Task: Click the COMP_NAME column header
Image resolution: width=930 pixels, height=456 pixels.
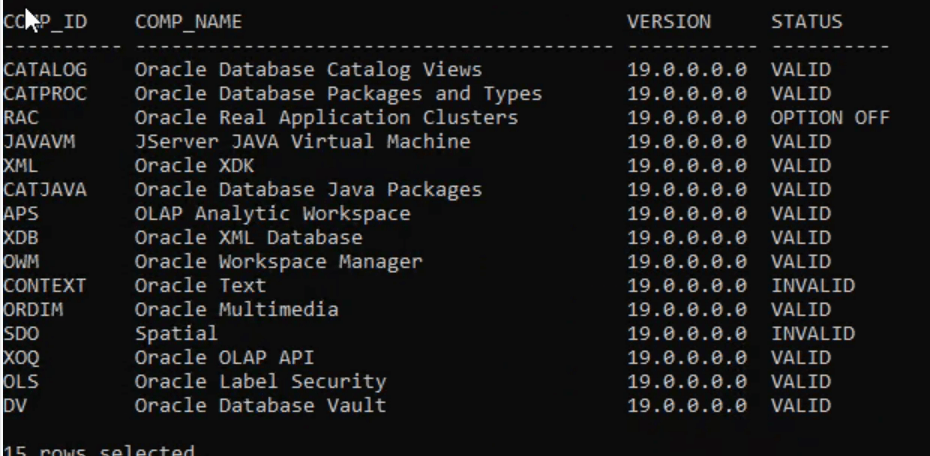Action: (188, 22)
